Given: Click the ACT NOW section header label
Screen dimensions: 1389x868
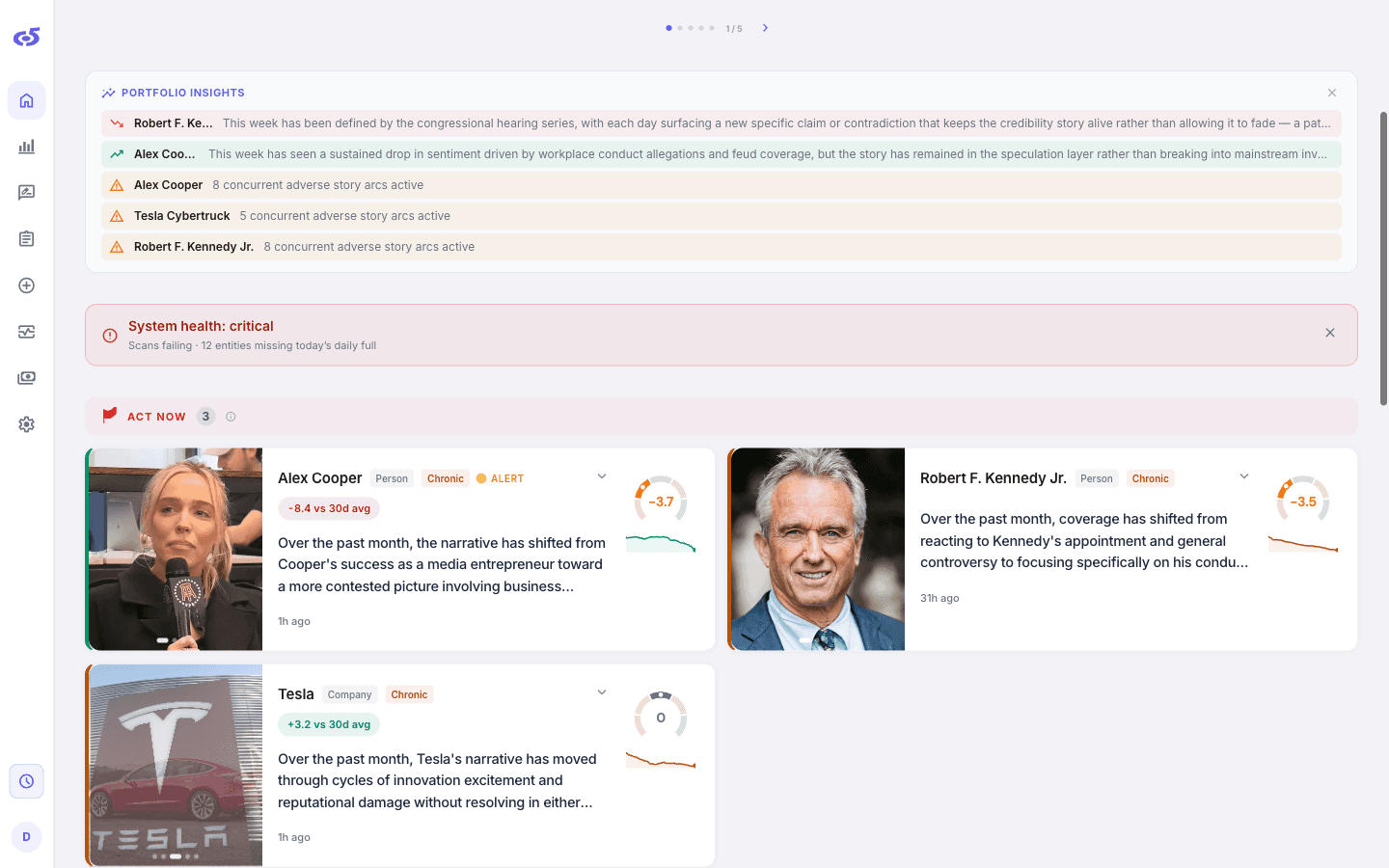Looking at the screenshot, I should click(x=156, y=417).
